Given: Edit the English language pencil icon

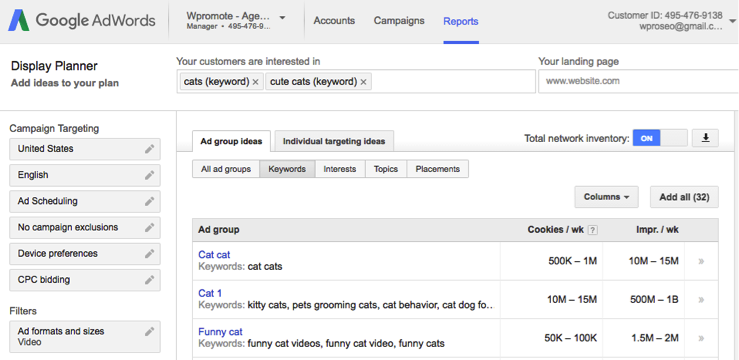Looking at the screenshot, I should [149, 175].
